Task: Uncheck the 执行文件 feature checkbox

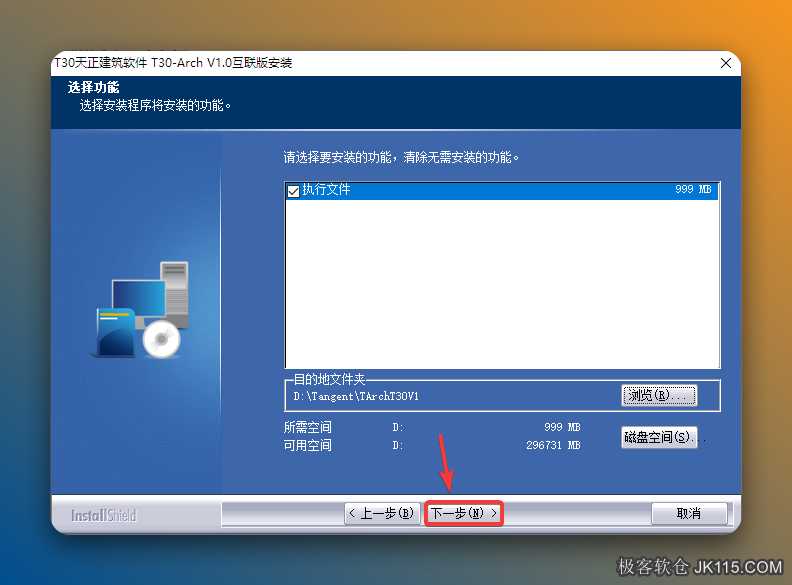Action: click(x=293, y=191)
